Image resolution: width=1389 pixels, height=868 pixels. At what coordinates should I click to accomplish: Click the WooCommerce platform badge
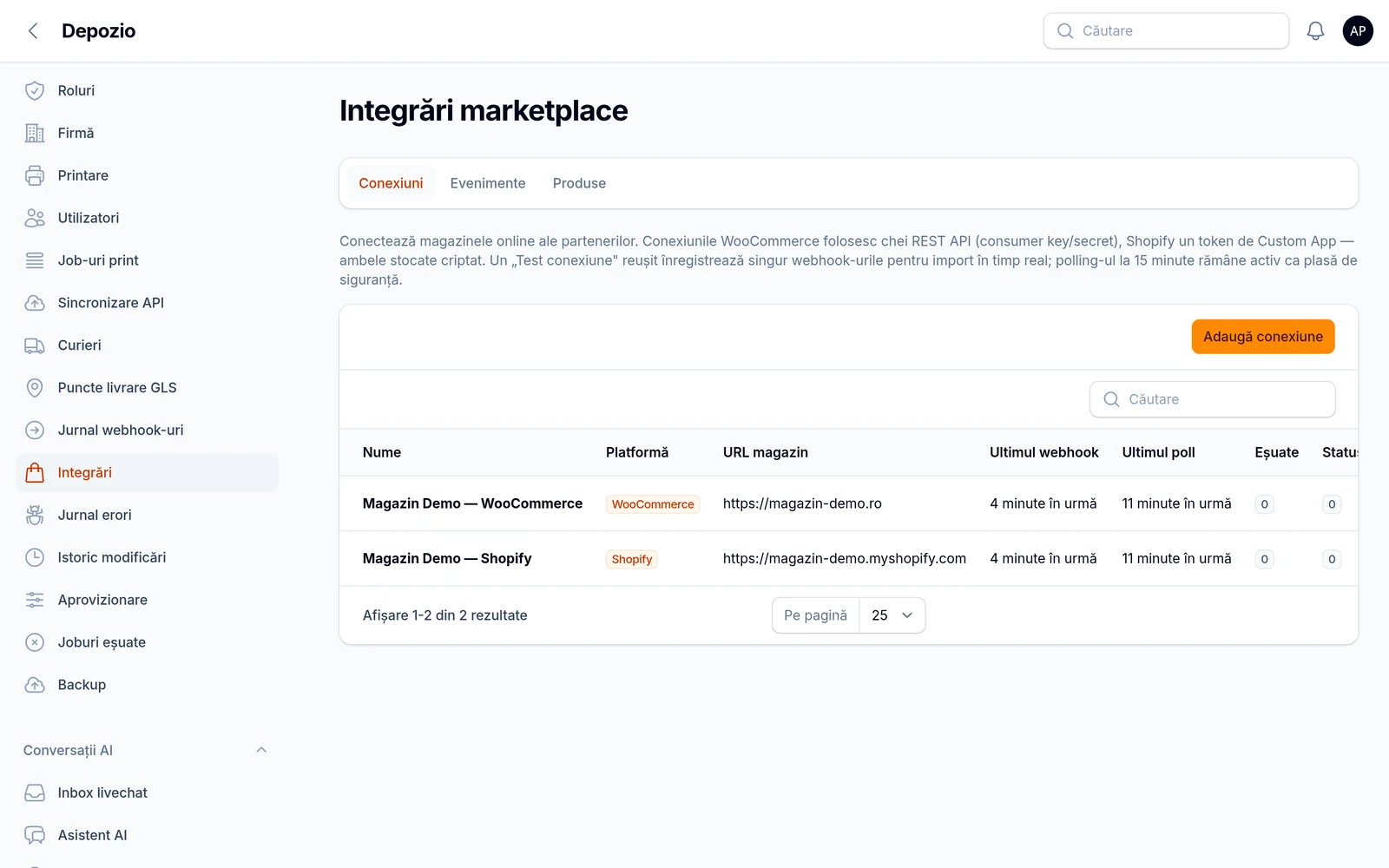click(x=653, y=504)
